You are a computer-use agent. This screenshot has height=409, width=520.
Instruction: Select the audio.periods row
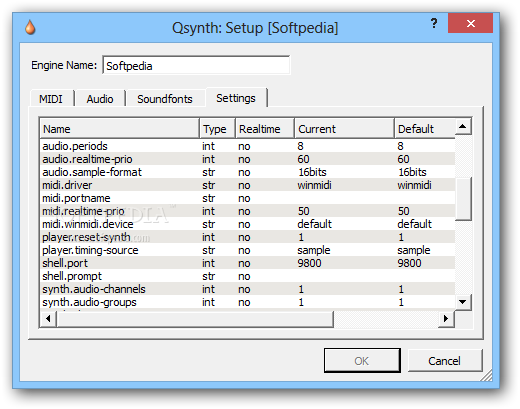point(247,146)
